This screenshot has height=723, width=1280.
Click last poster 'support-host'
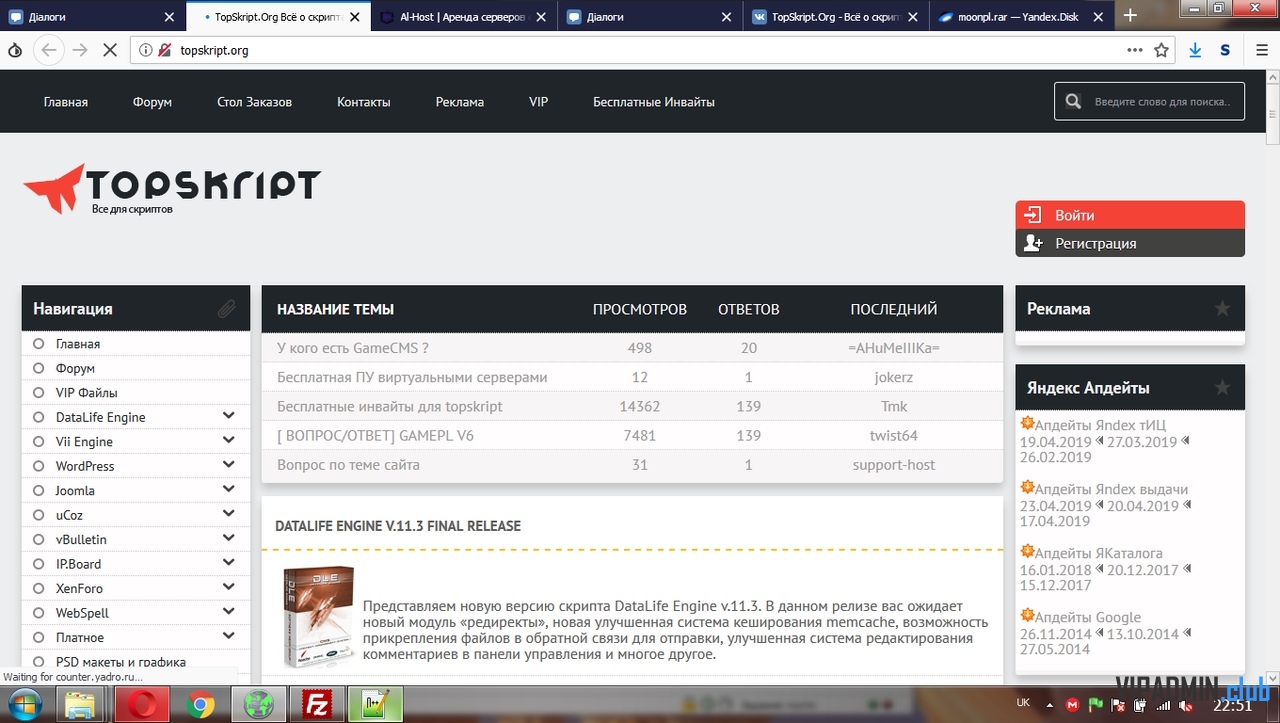click(894, 465)
